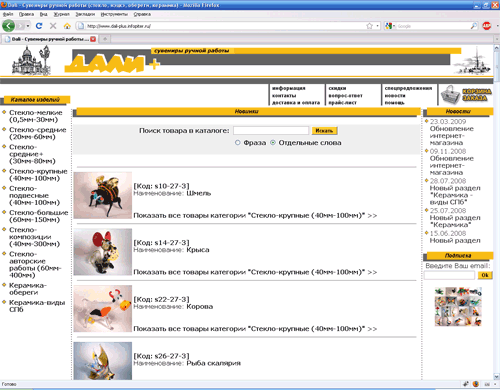
Task: Open the новости link in top menu
Action: [x=395, y=96]
